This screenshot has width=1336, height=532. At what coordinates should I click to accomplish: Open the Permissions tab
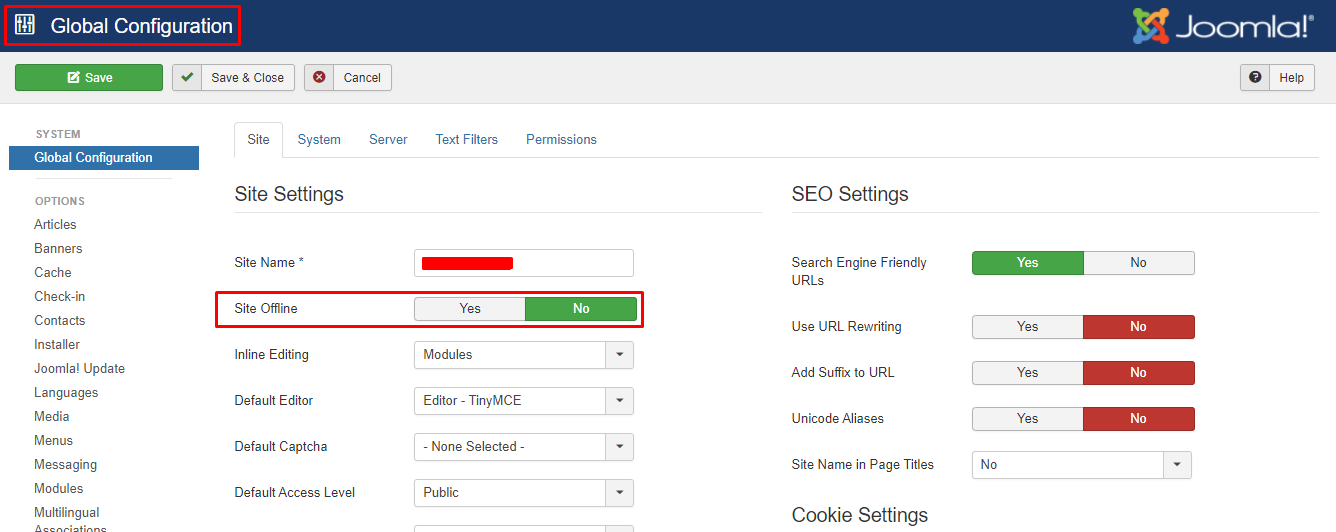[x=561, y=140]
